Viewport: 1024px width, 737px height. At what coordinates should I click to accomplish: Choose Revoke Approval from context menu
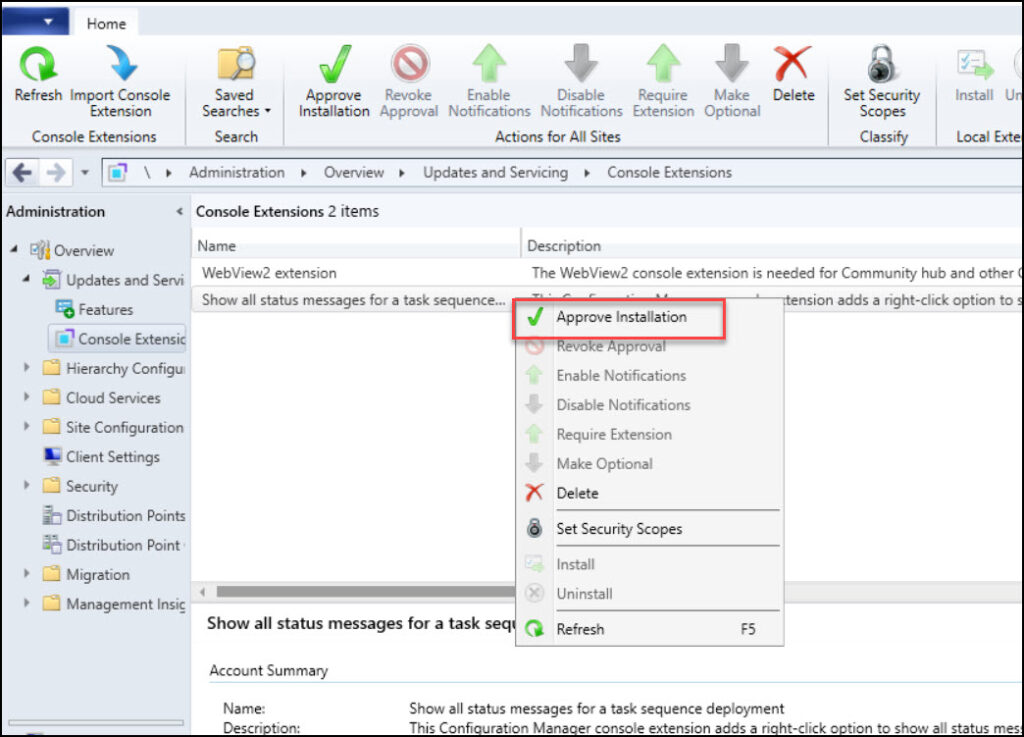650,347
